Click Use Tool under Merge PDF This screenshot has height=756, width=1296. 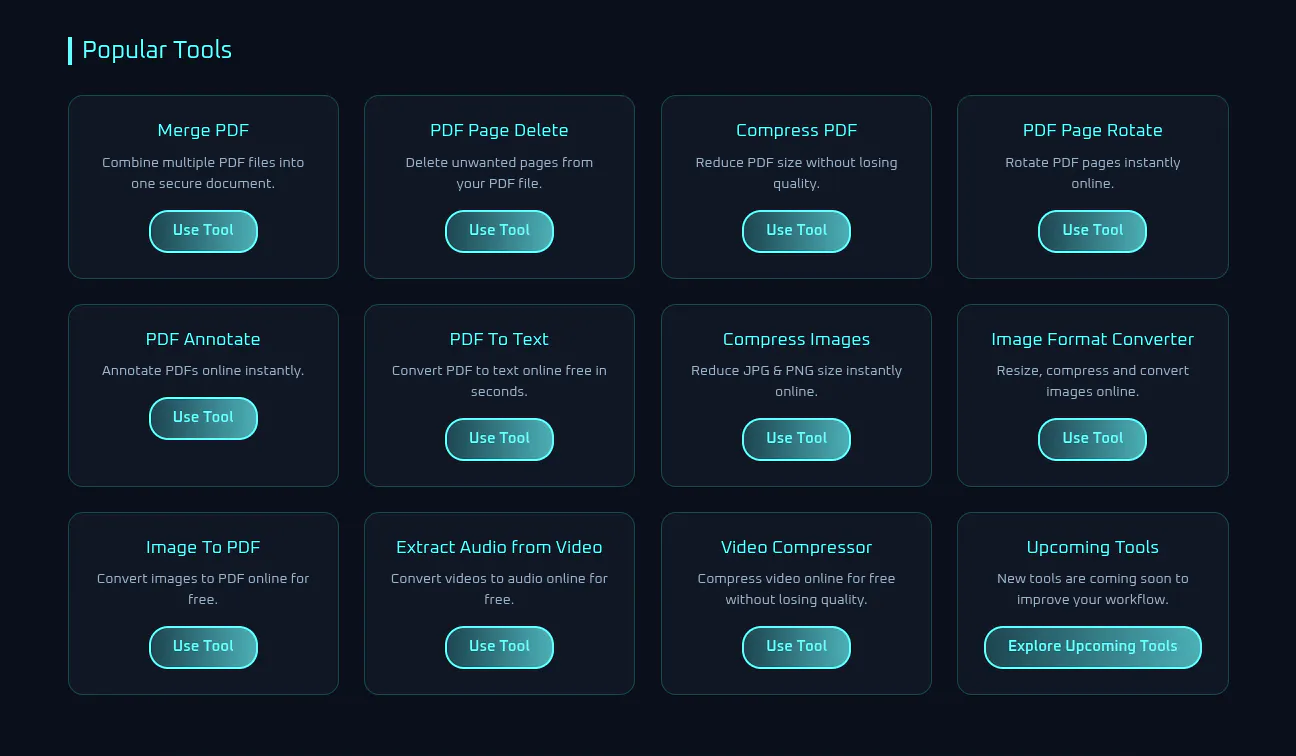click(203, 231)
